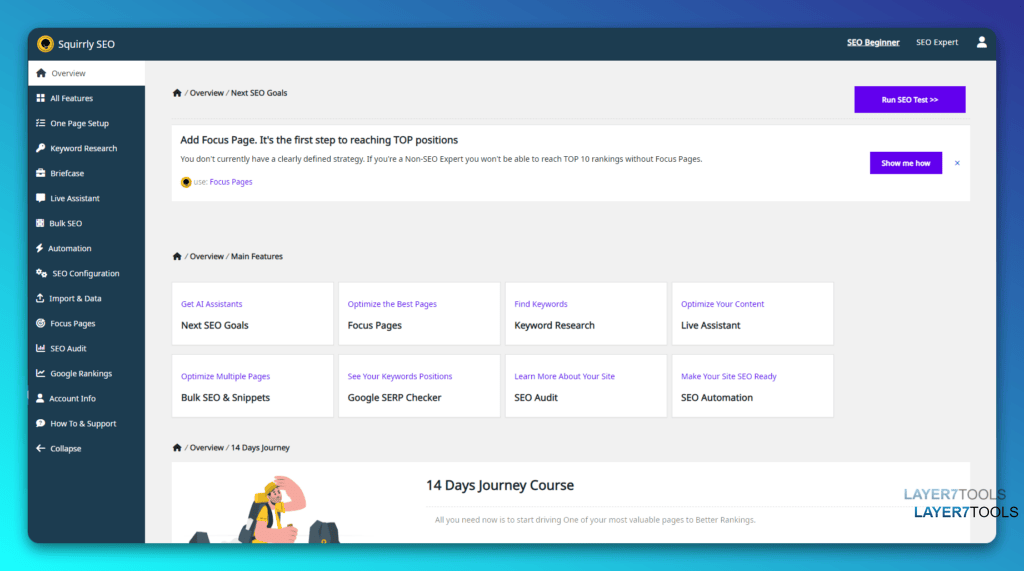Click the How To & Support icon
Screen dimensions: 1024x571
pos(40,423)
